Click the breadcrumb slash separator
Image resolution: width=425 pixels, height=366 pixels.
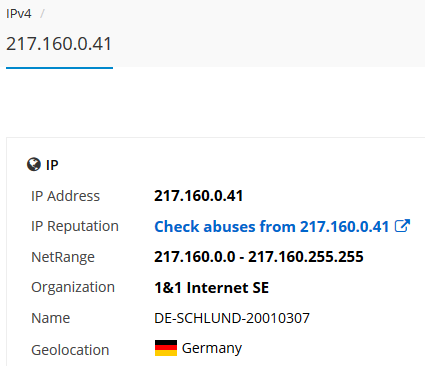point(42,14)
